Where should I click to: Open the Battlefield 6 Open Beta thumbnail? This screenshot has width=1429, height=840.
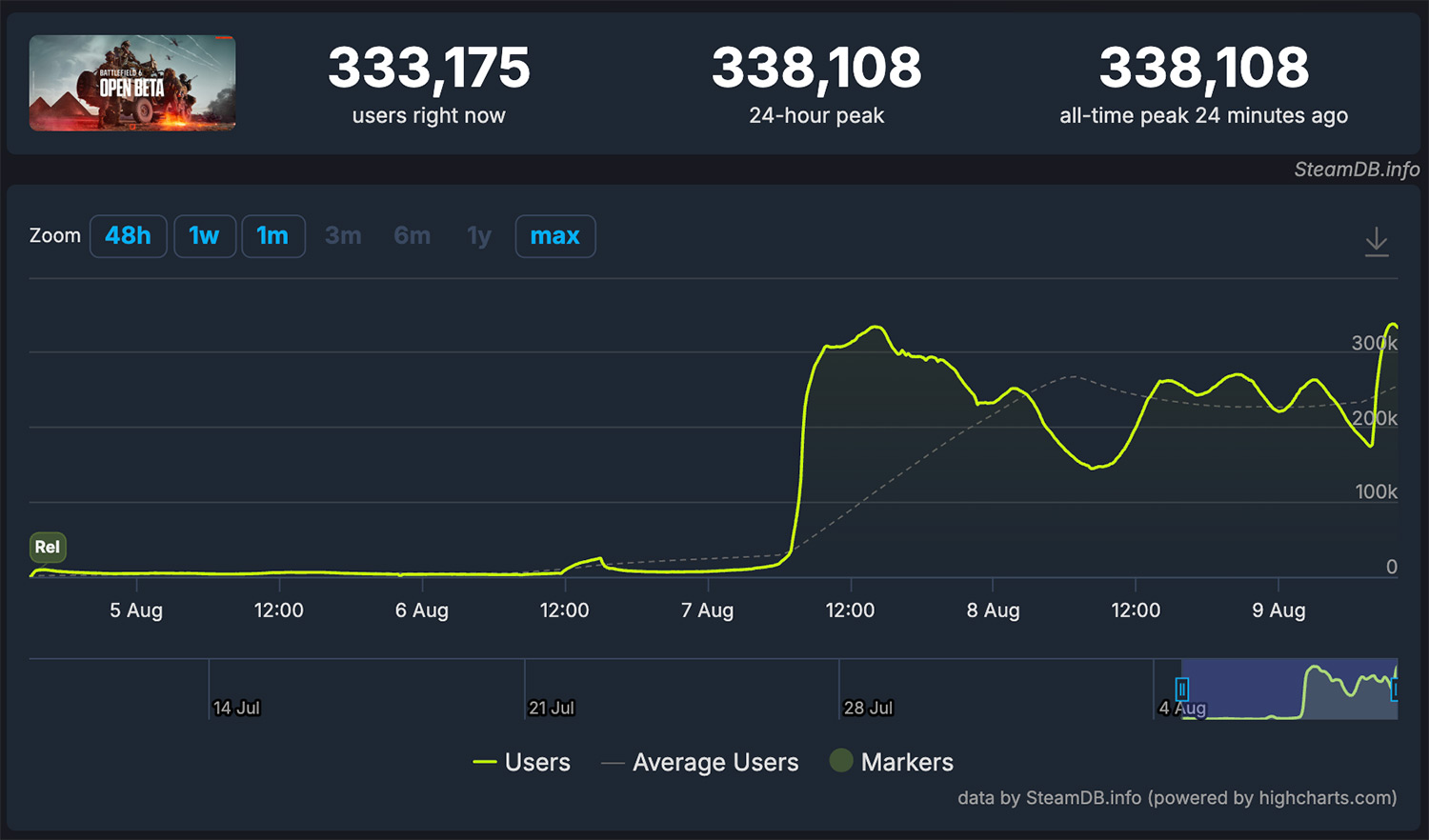[x=132, y=83]
